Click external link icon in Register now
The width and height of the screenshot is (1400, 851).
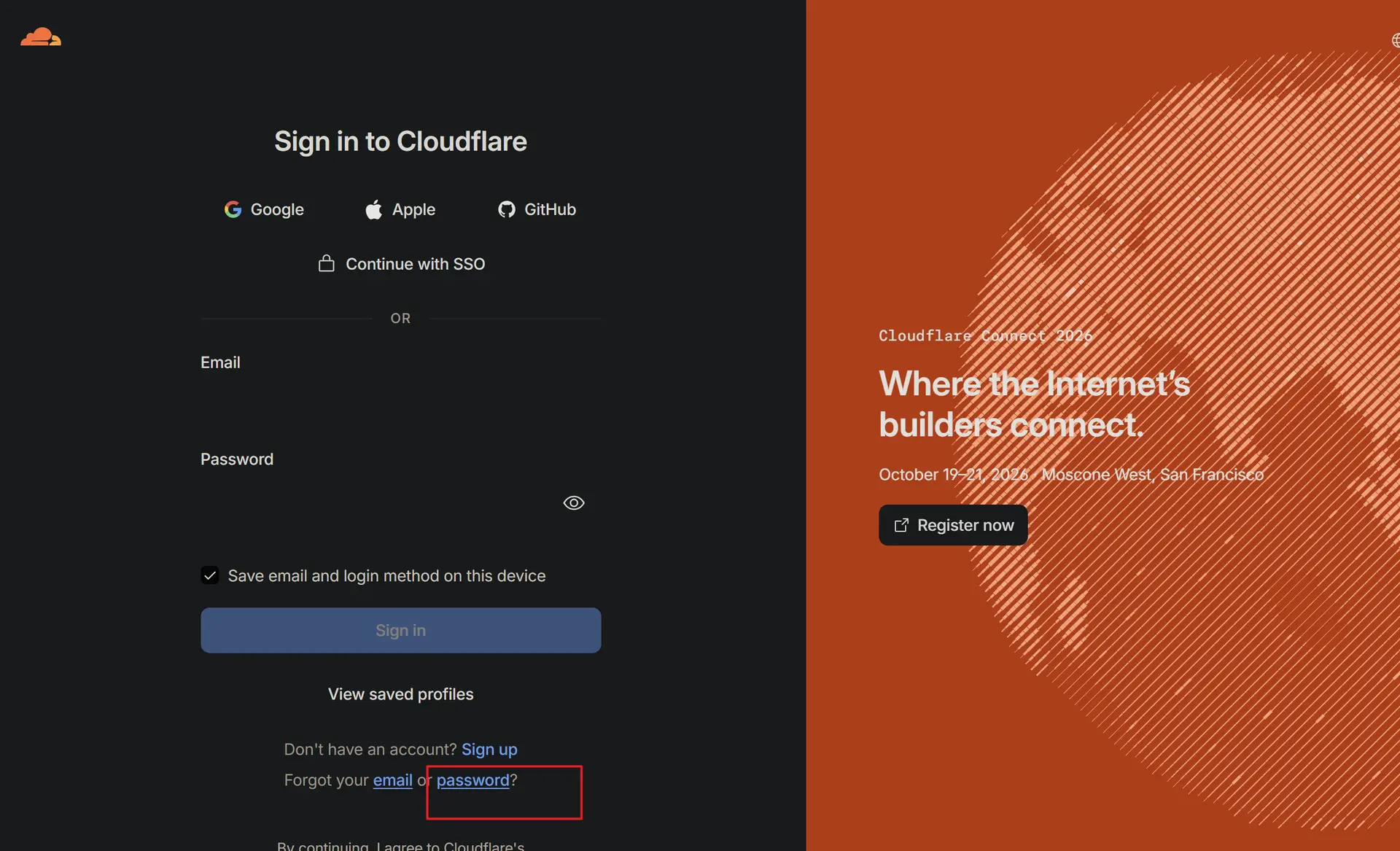(901, 525)
